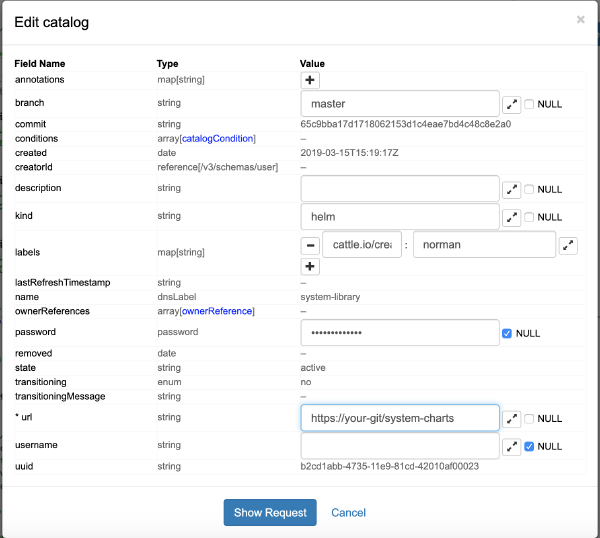The height and width of the screenshot is (538, 600).
Task: Expand the url field editor
Action: (x=511, y=418)
